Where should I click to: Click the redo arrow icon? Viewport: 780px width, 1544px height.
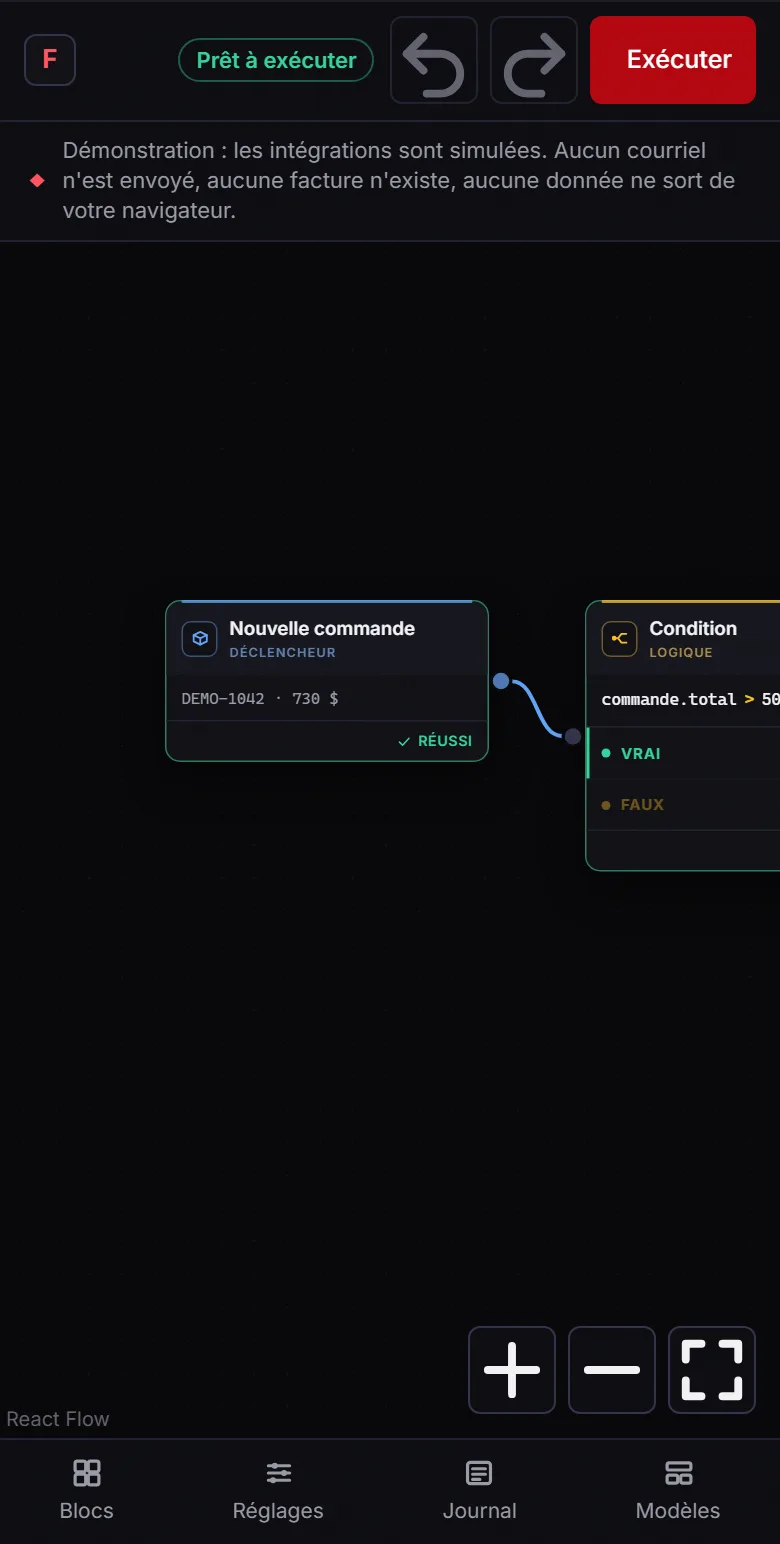(534, 60)
